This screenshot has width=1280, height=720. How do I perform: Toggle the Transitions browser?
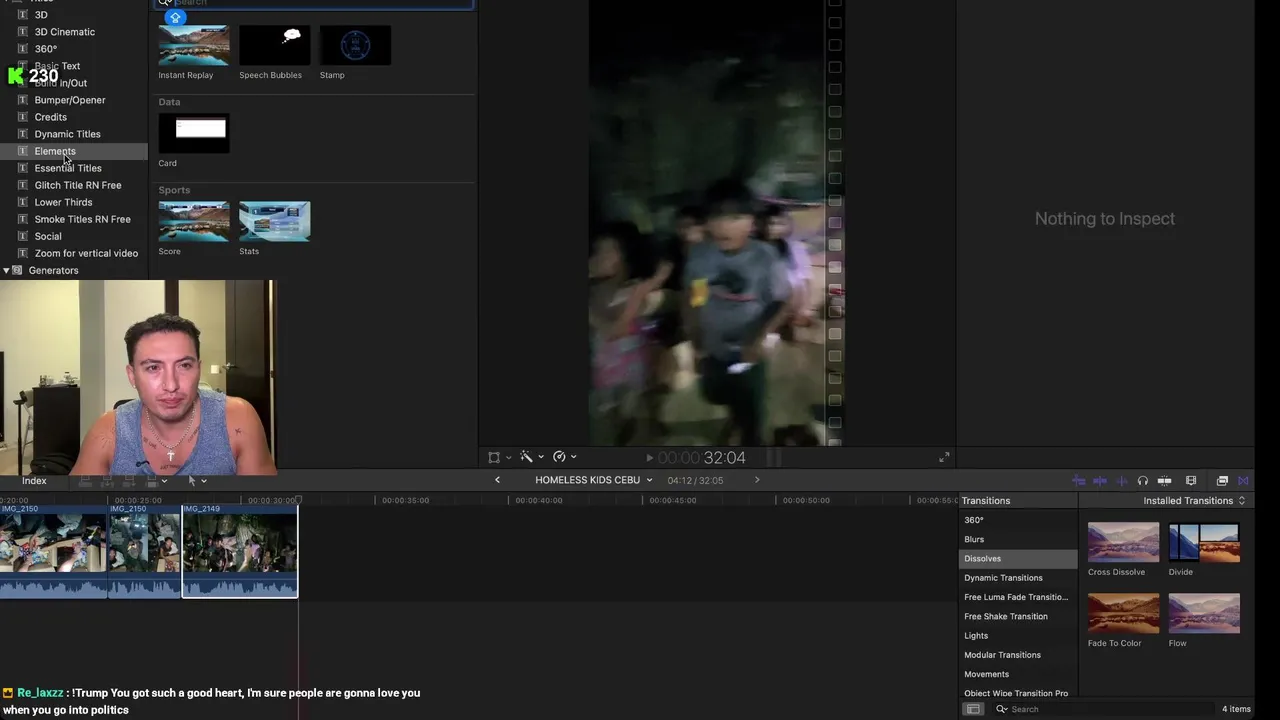click(1243, 481)
